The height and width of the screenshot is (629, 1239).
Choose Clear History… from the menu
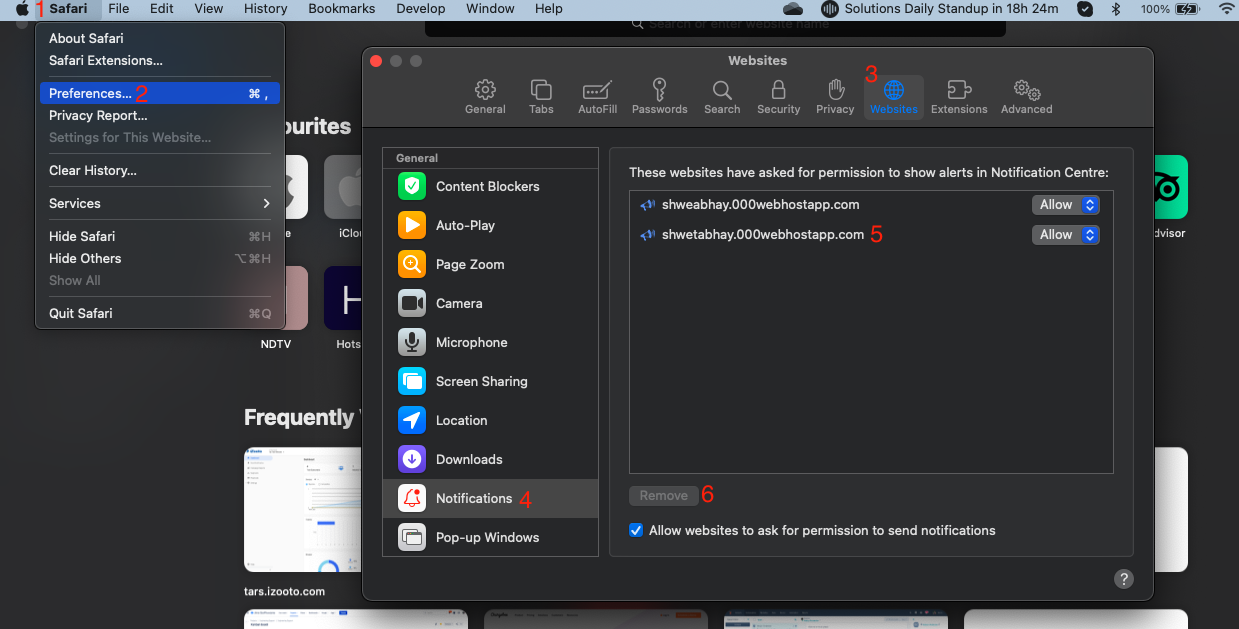(x=160, y=170)
